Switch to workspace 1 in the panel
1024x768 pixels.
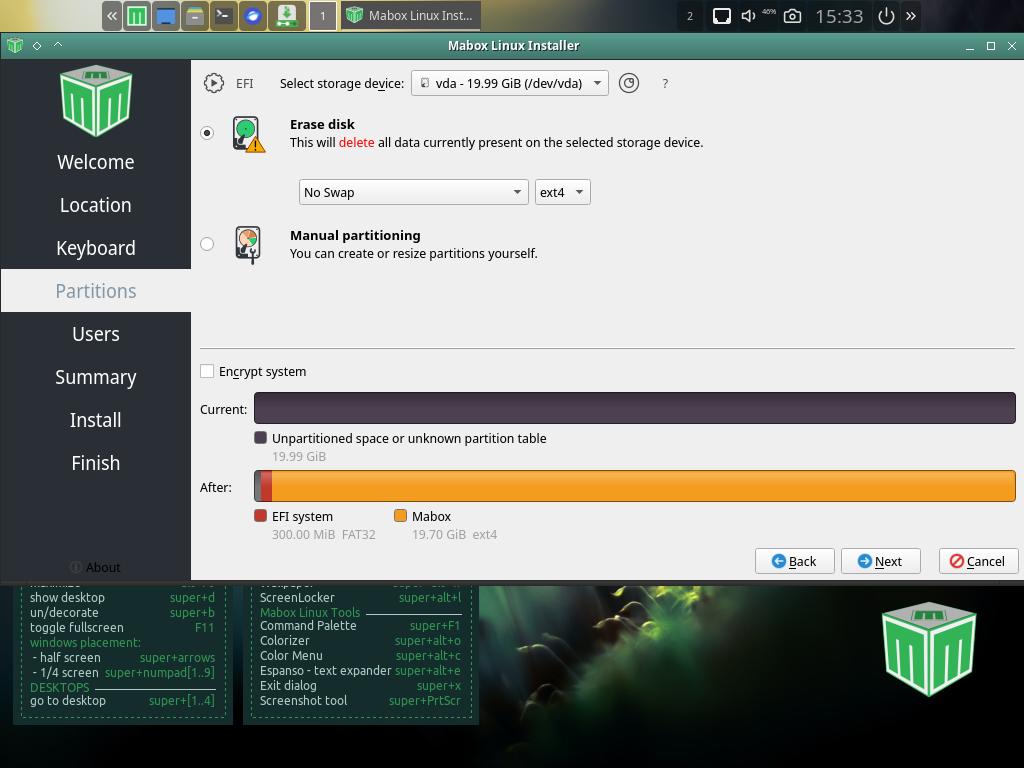pyautogui.click(x=323, y=16)
